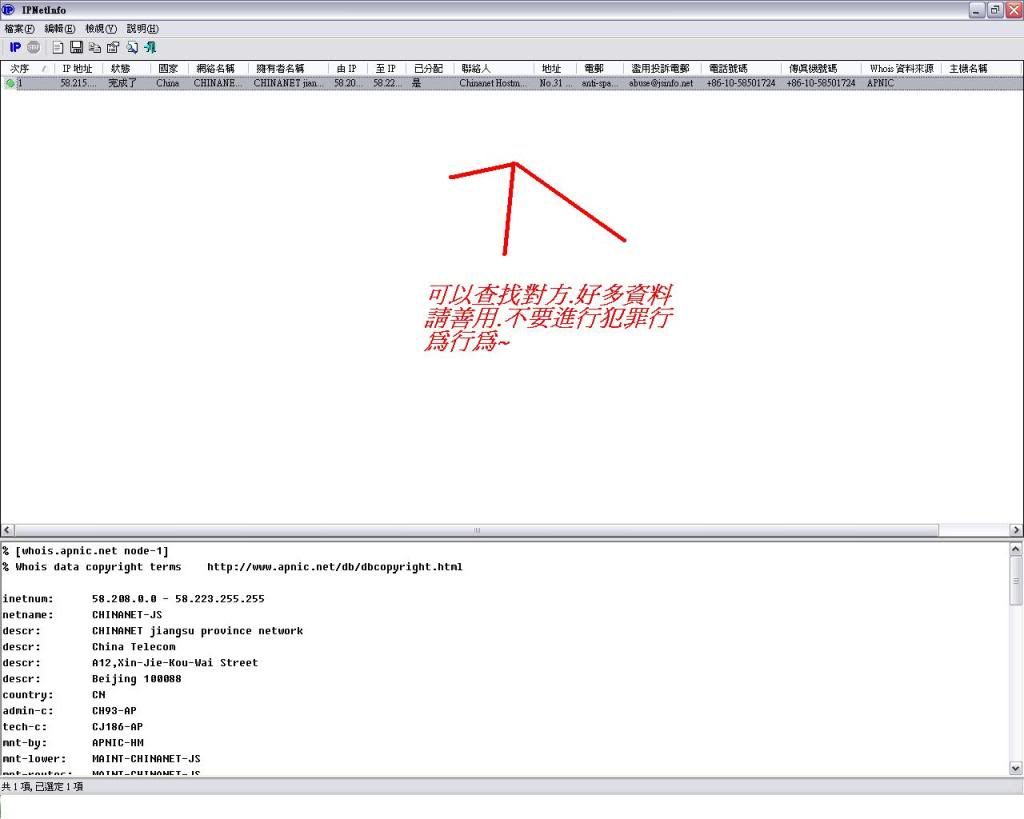The image size is (1024, 819).
Task: Sort by Whois 資料來源 column header
Action: tap(901, 69)
